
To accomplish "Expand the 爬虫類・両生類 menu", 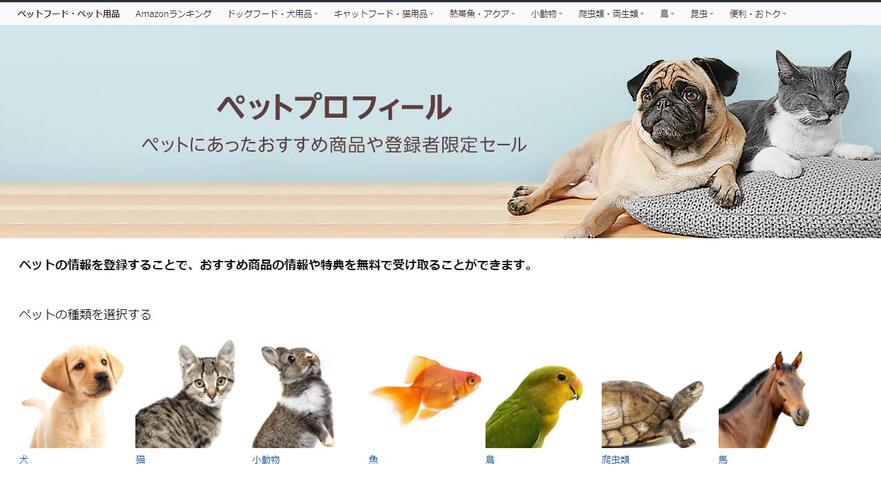I will tap(611, 13).
